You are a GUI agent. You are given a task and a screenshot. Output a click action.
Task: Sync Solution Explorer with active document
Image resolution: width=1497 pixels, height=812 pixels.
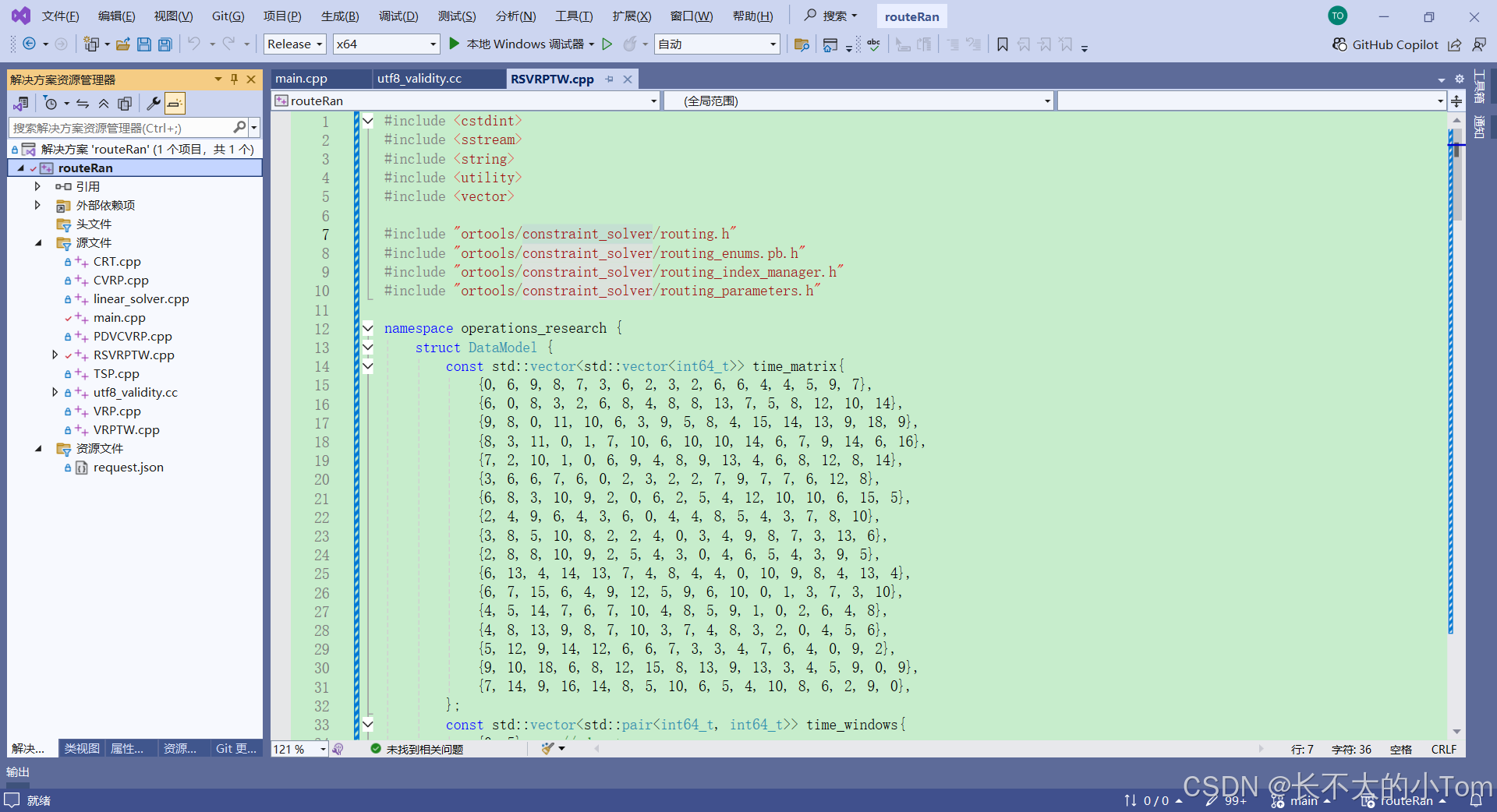coord(83,103)
